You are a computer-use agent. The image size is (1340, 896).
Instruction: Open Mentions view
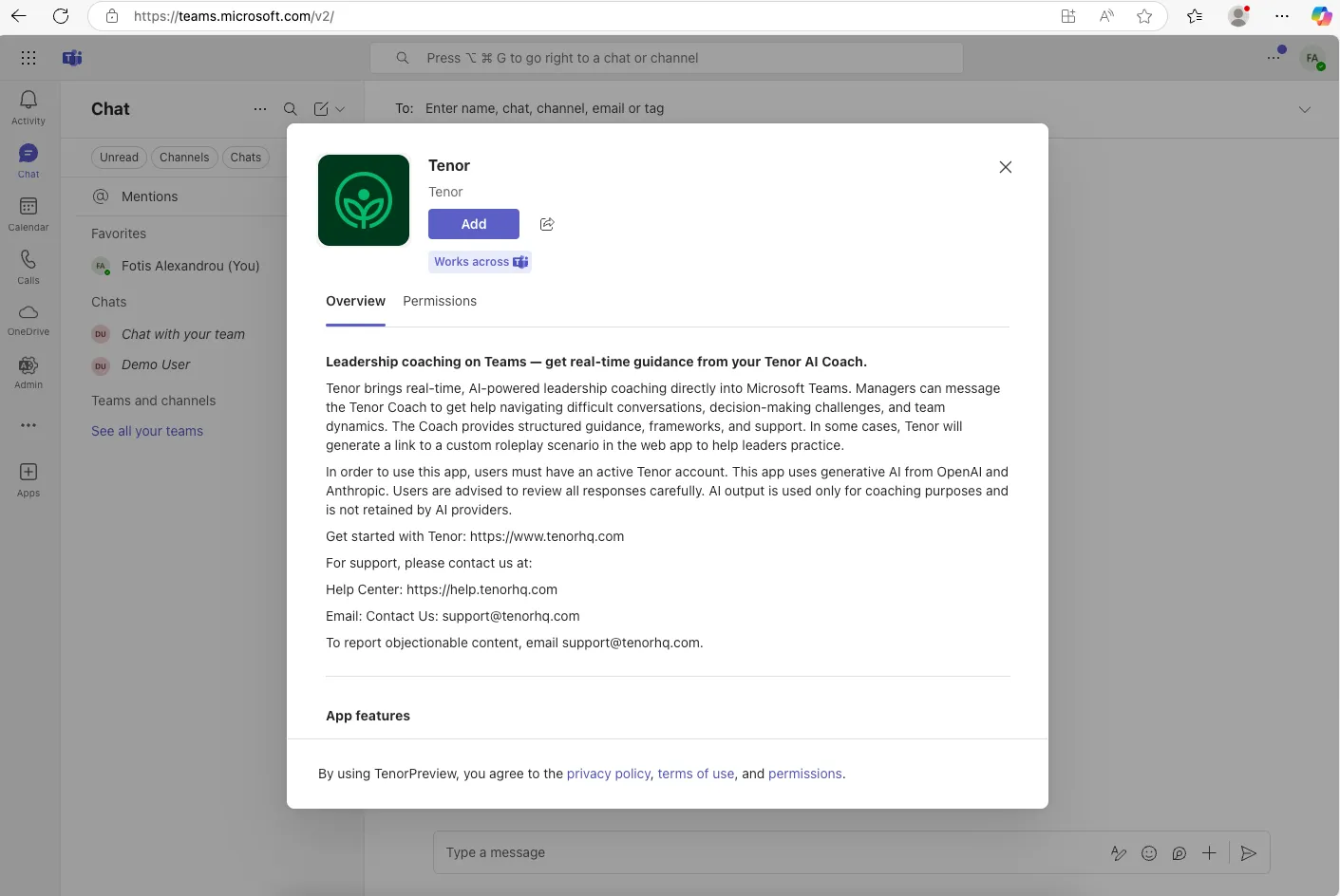149,196
